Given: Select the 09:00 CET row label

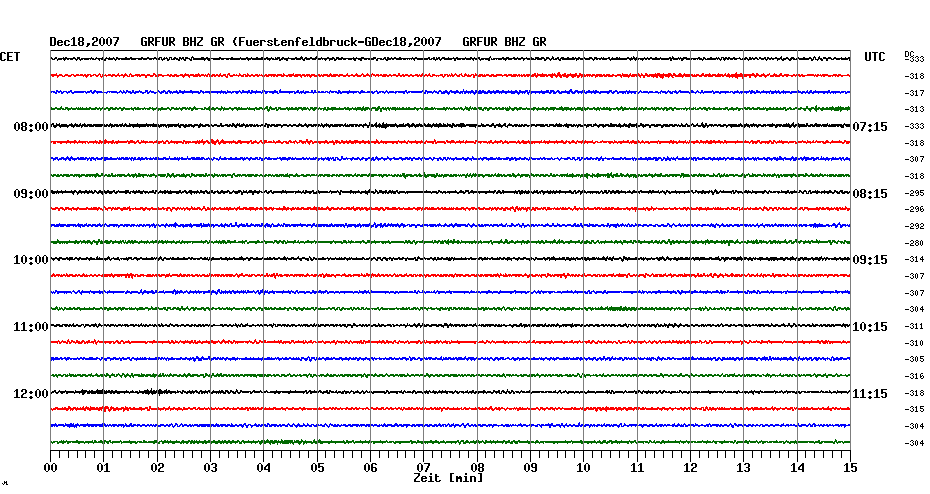Looking at the screenshot, I should point(31,194).
